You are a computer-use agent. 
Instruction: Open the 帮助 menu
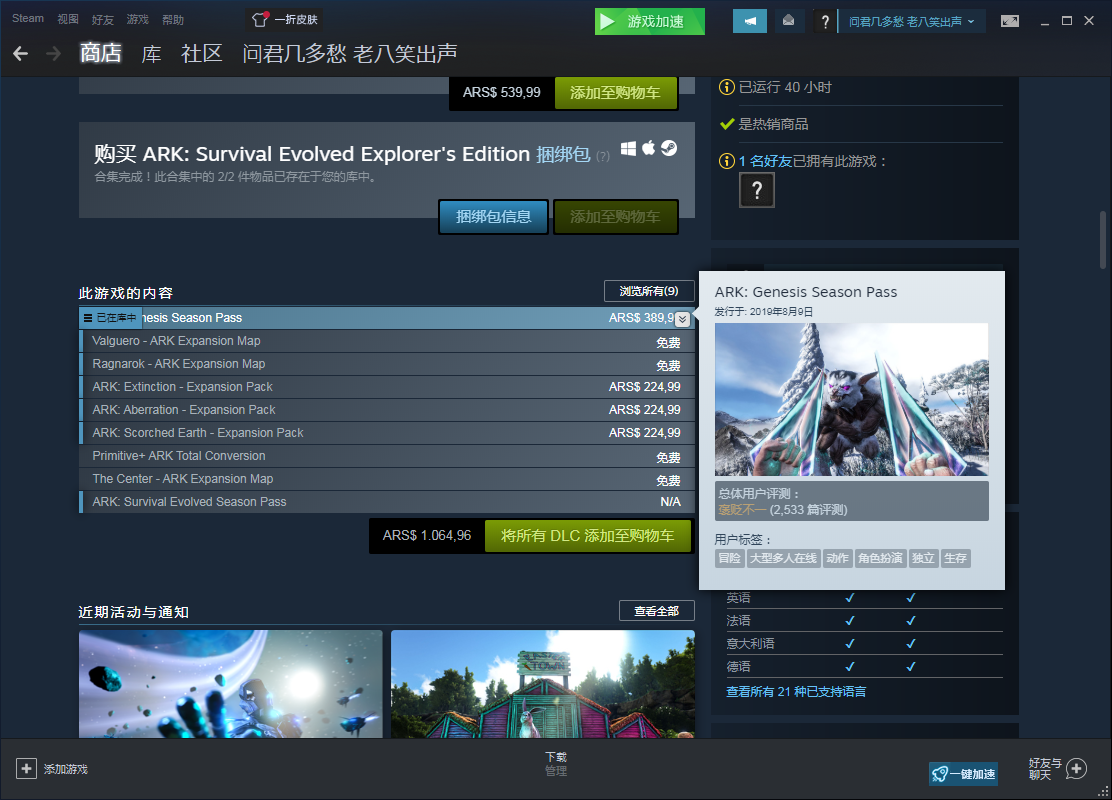tap(173, 19)
